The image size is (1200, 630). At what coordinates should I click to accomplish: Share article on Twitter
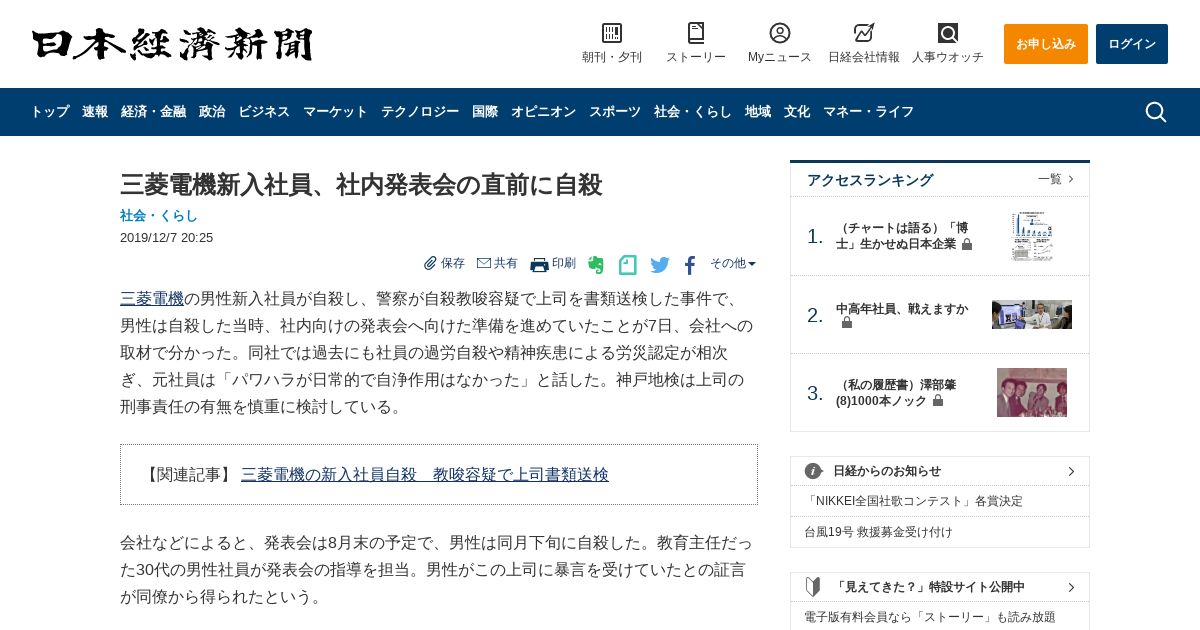click(x=660, y=265)
